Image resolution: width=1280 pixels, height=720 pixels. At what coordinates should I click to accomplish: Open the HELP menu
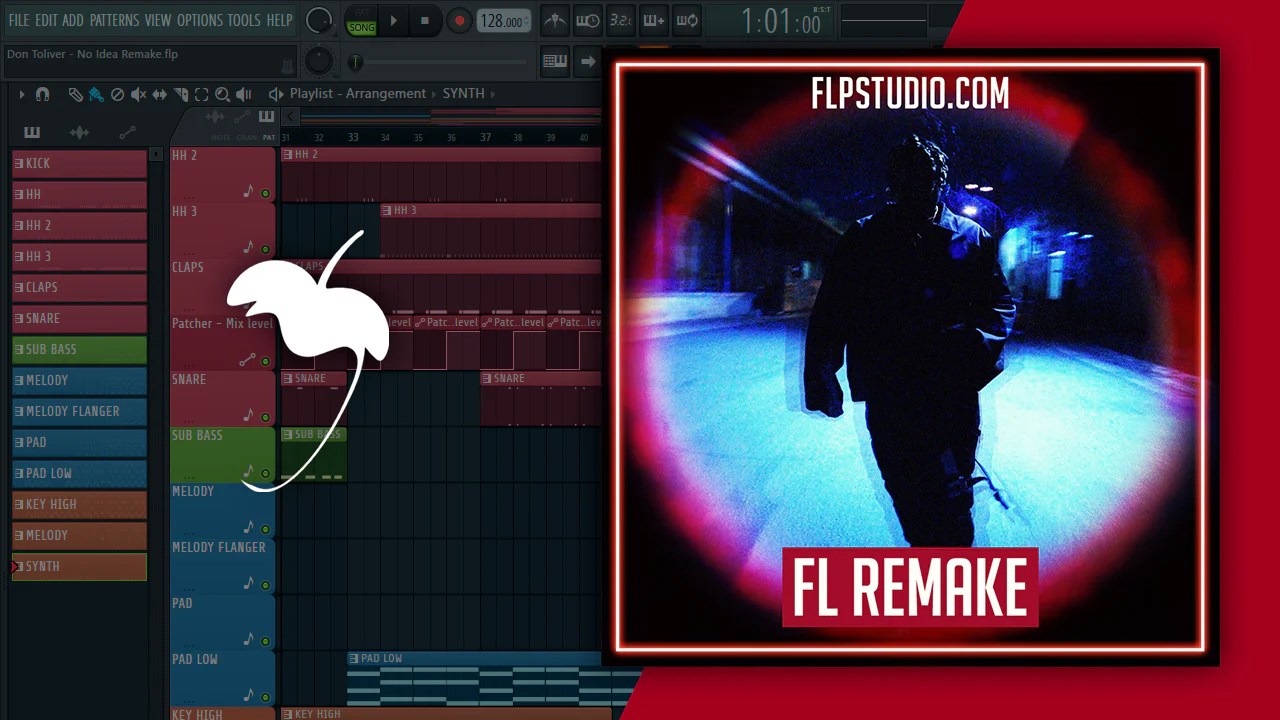click(x=280, y=20)
